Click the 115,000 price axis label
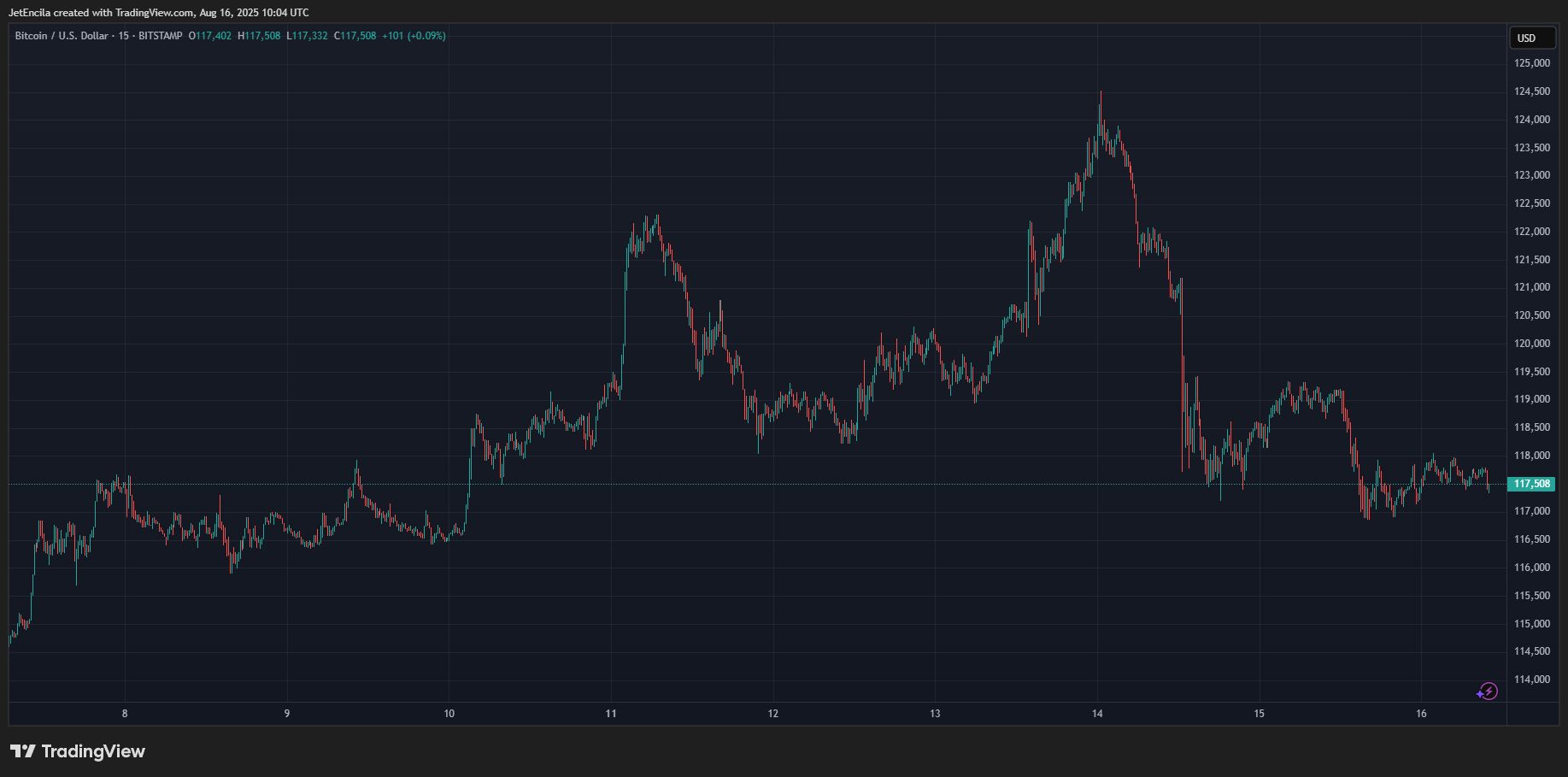This screenshot has width=1568, height=777. click(x=1532, y=624)
